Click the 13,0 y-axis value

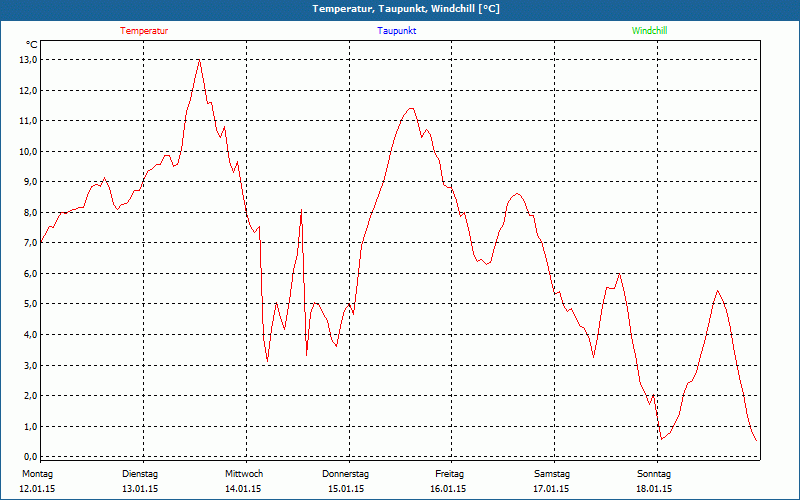29,60
